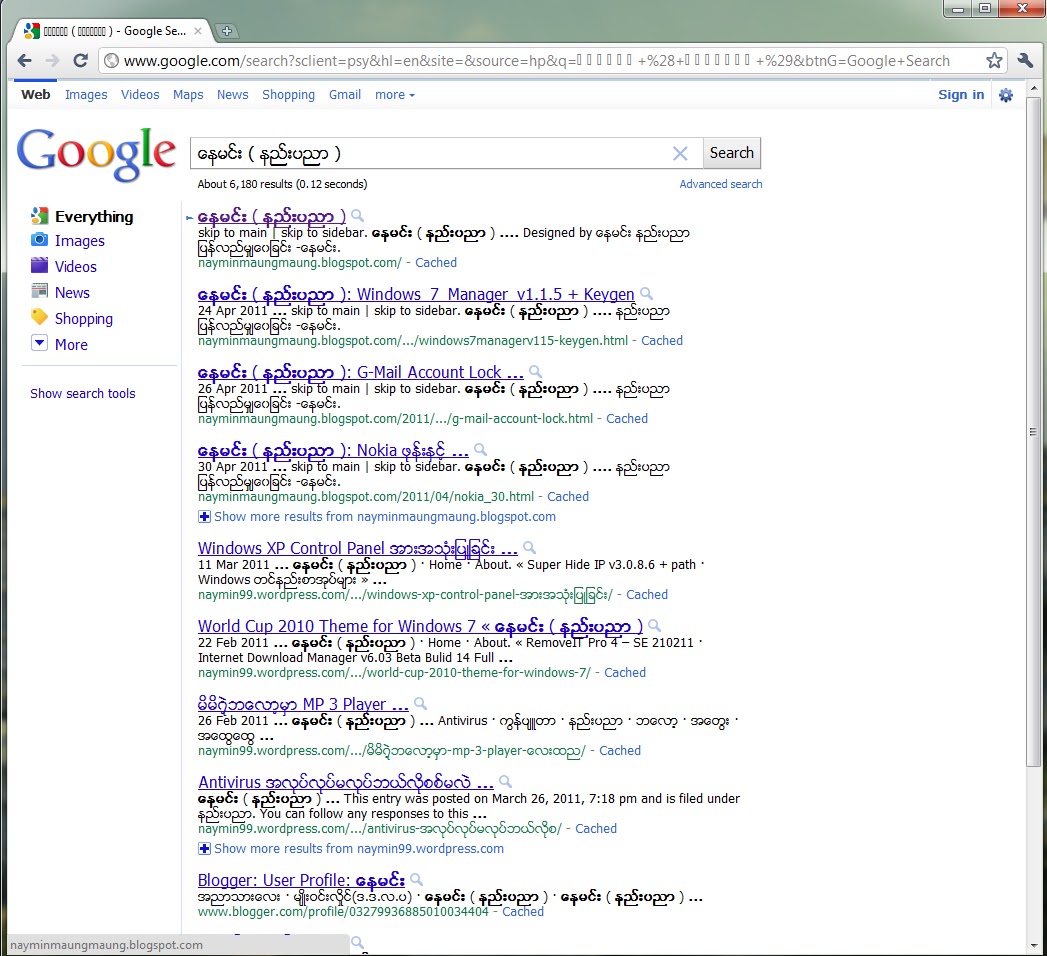Expand more results from naymin99.wordpress.com

pos(351,849)
